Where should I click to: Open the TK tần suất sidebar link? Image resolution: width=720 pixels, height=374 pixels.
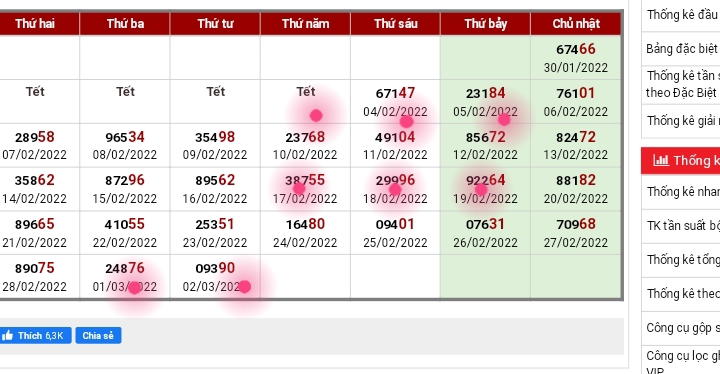pyautogui.click(x=681, y=226)
